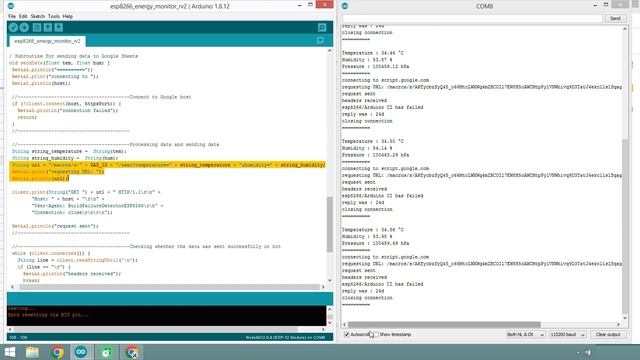Click the serial monitor scroll down arrow
The width and height of the screenshot is (640, 360).
[x=625, y=318]
